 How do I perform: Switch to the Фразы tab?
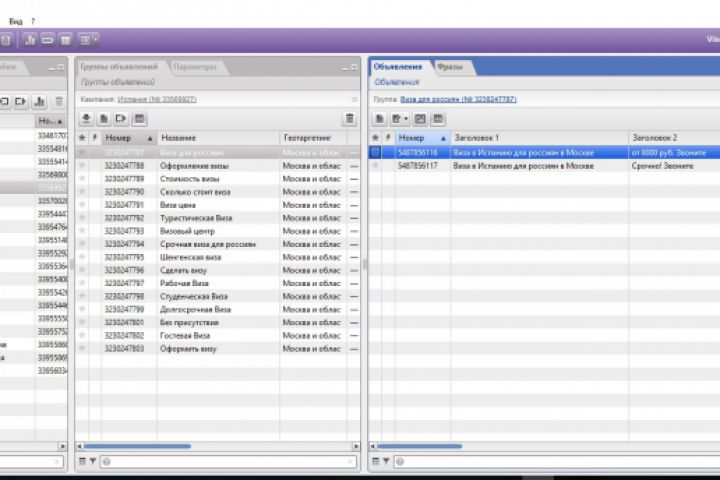[450, 67]
